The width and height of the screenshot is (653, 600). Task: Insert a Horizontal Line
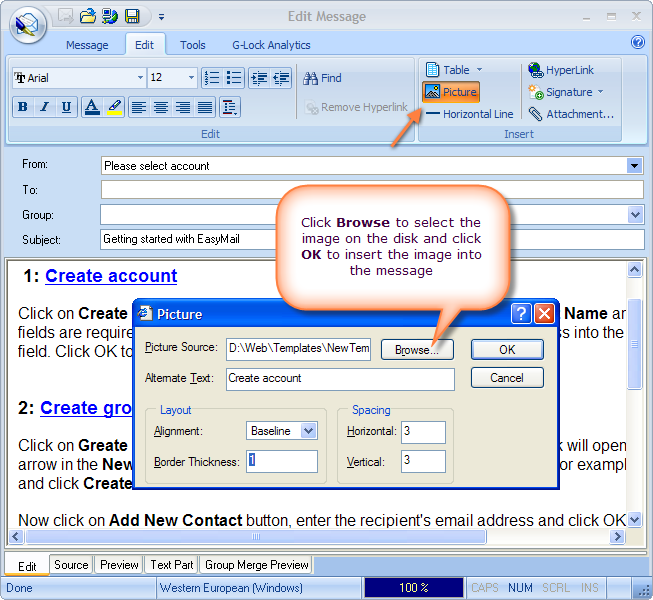[469, 114]
